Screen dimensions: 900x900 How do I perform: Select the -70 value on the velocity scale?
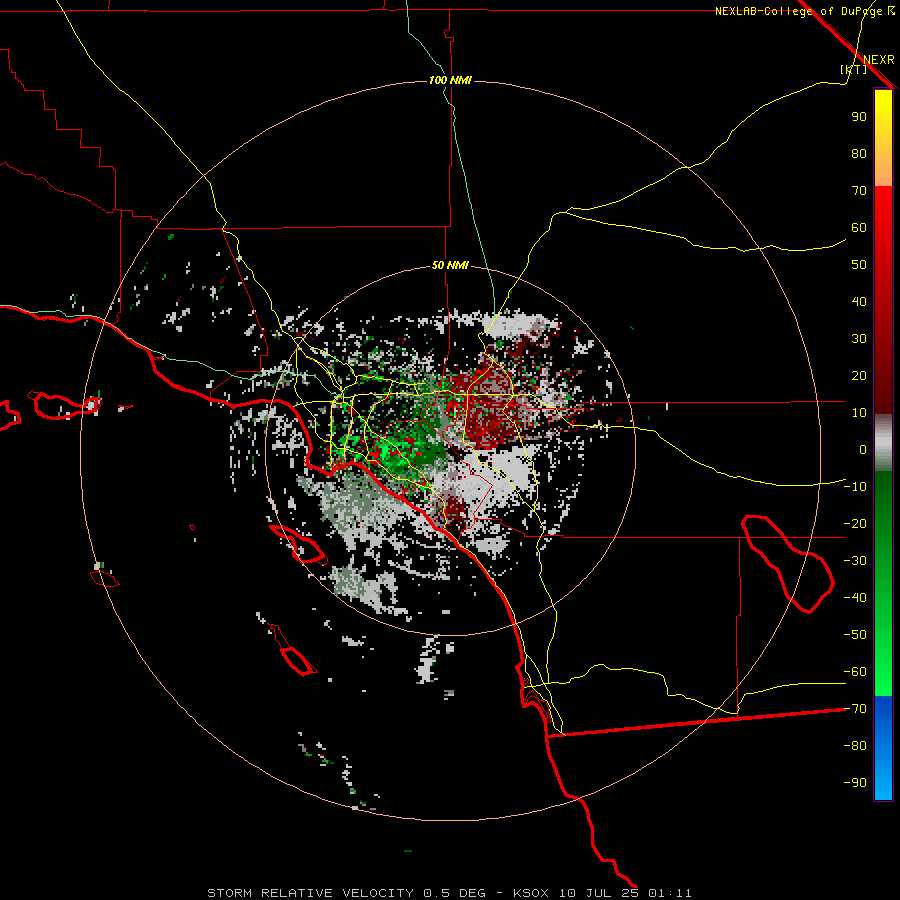[x=855, y=709]
